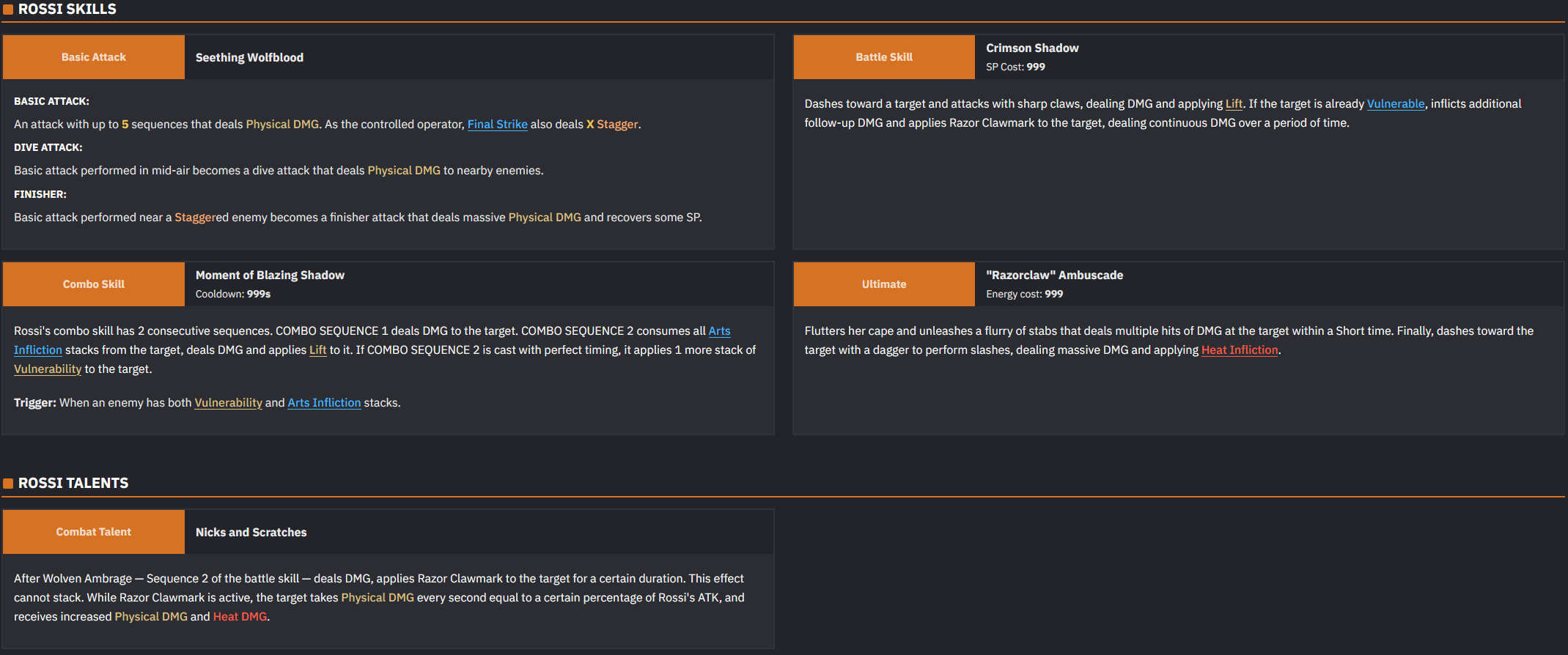The image size is (1568, 655).
Task: Select the Basic Attack label
Action: 94,57
